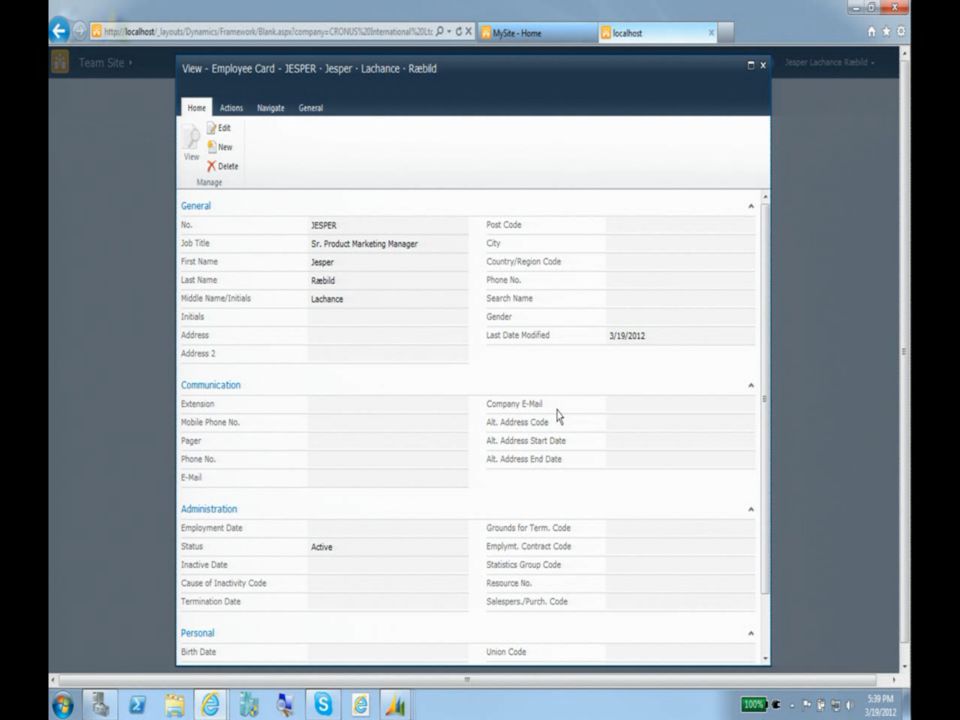Click the Communication section heading
Image resolution: width=960 pixels, height=720 pixels.
[211, 385]
